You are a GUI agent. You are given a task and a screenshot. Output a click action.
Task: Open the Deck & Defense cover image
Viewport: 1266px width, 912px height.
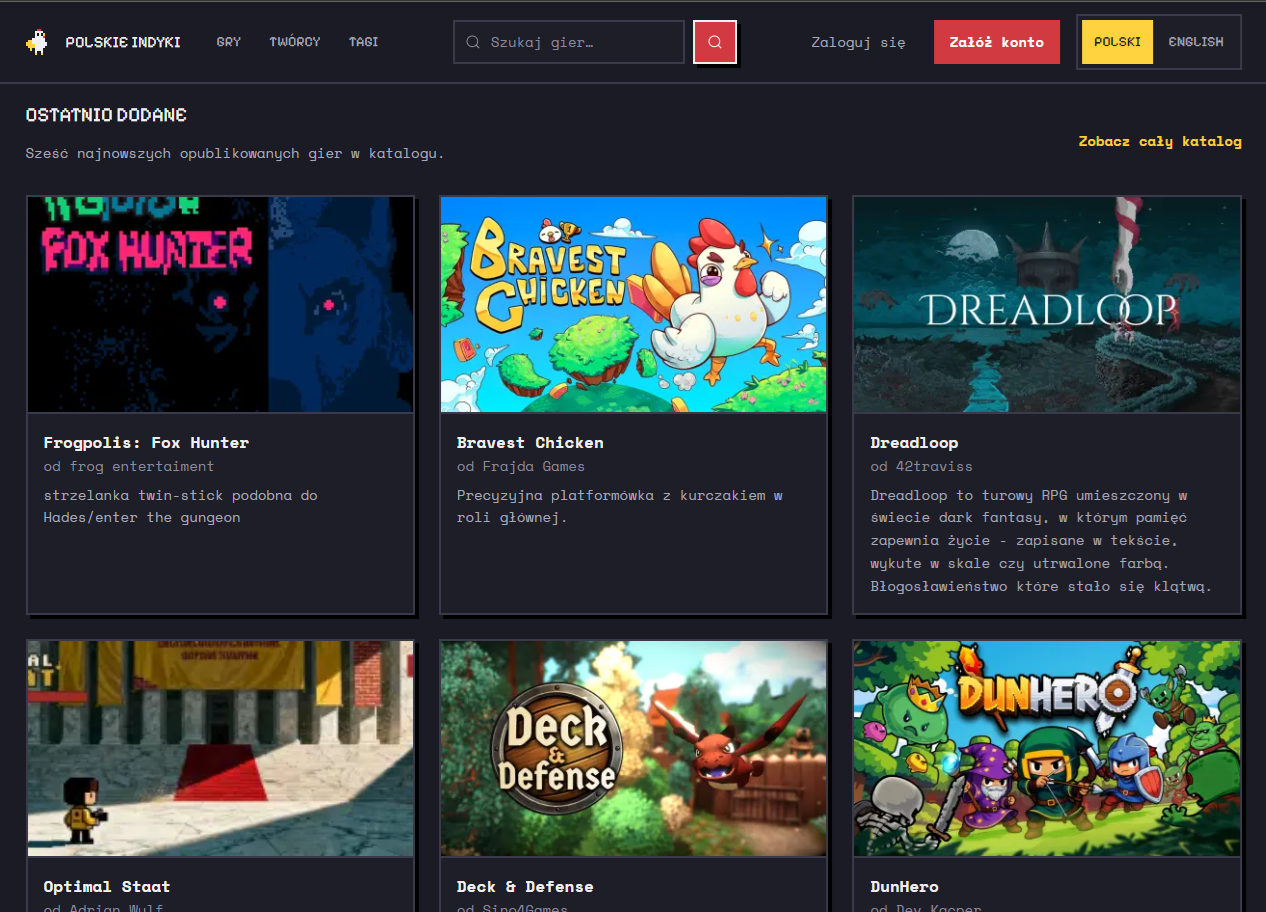pyautogui.click(x=634, y=748)
